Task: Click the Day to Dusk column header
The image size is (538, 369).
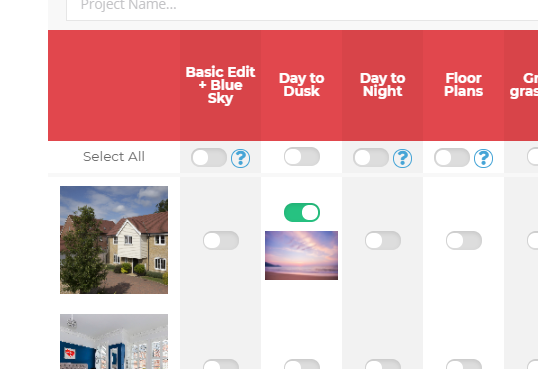Action: (302, 85)
